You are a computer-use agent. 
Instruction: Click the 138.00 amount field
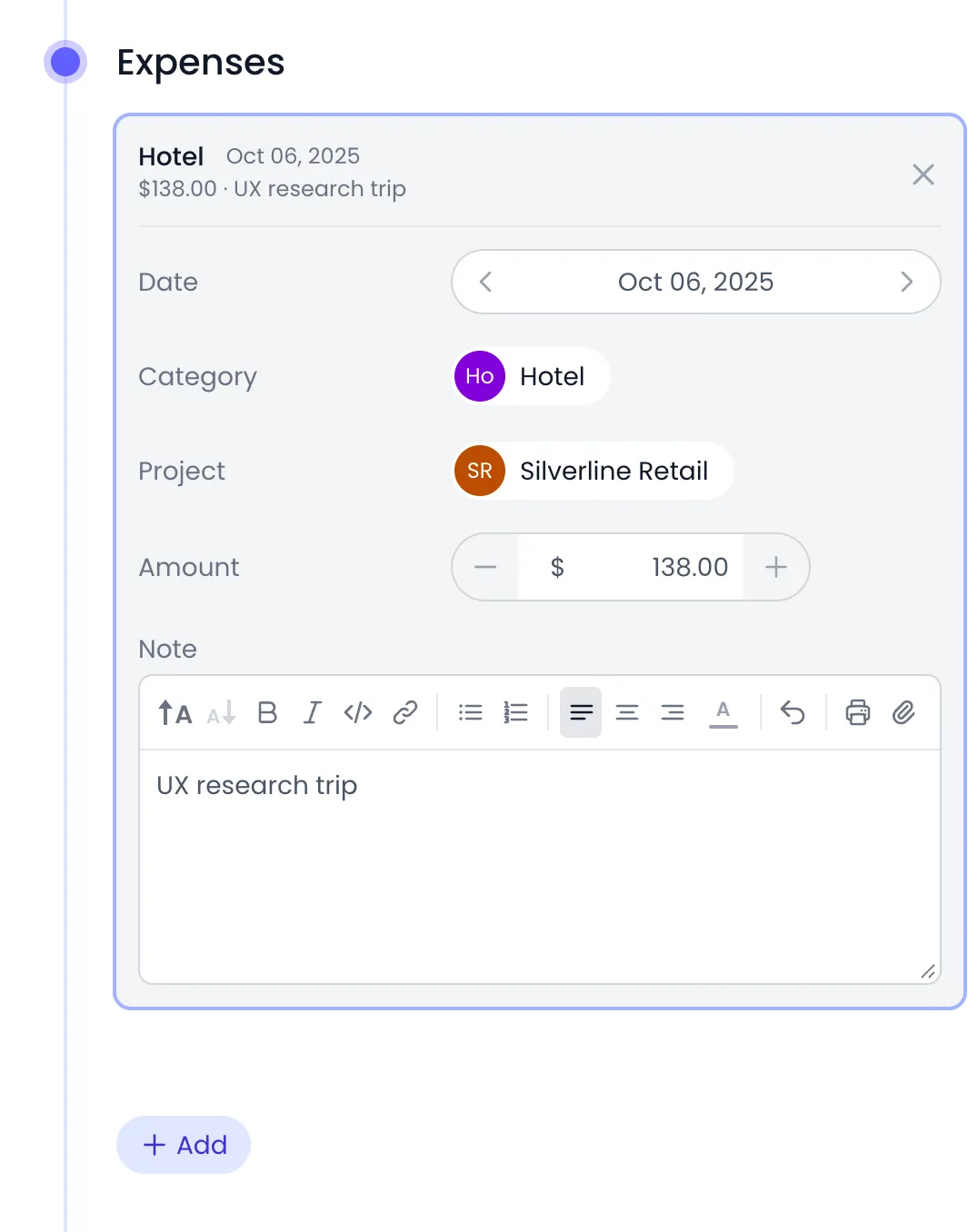click(631, 567)
